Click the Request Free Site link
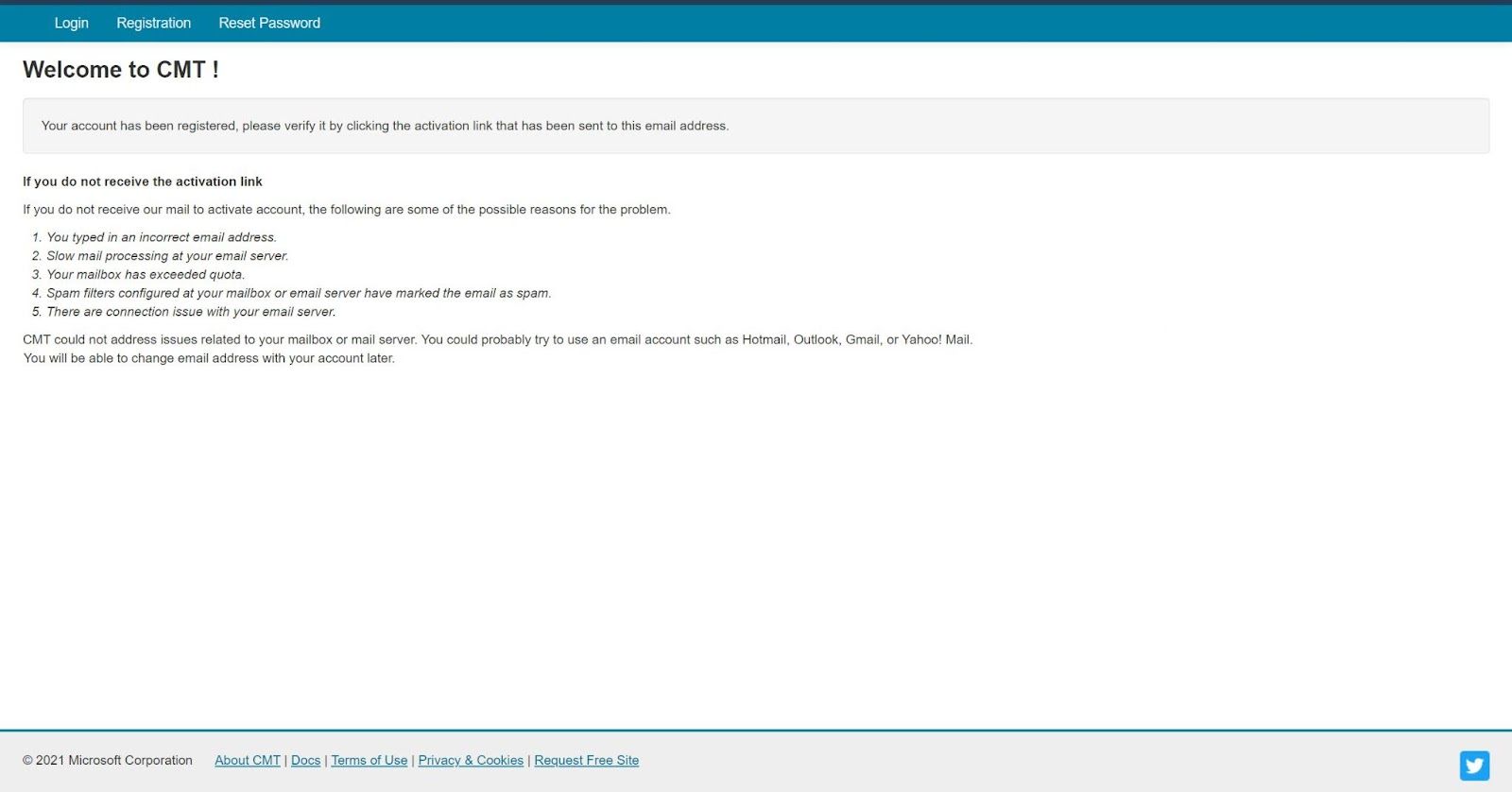 click(587, 760)
